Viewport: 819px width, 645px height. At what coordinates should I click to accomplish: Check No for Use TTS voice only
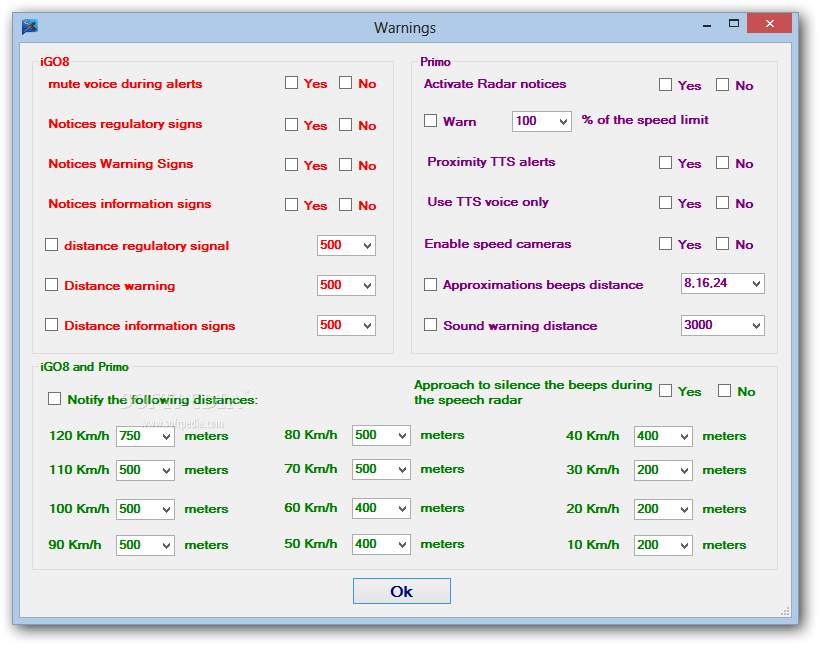(722, 203)
